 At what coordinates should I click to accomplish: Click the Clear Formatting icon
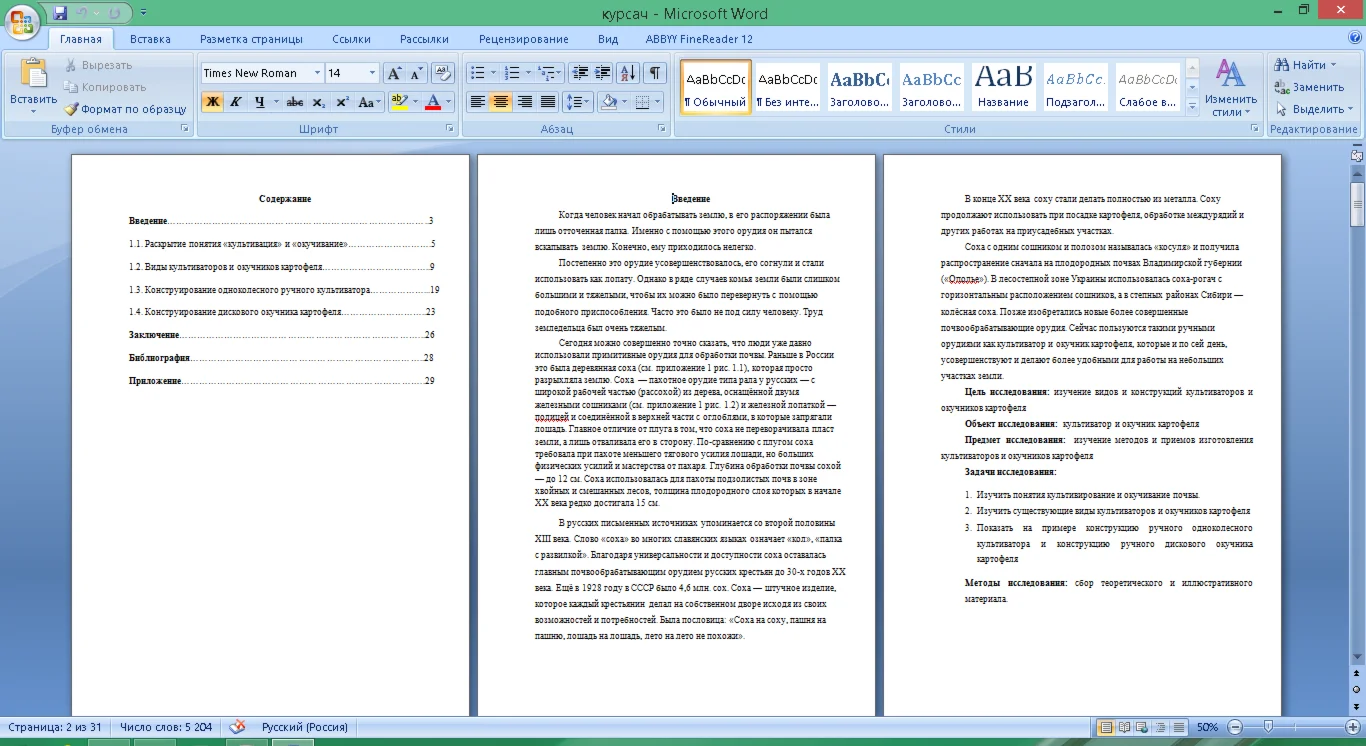(443, 73)
